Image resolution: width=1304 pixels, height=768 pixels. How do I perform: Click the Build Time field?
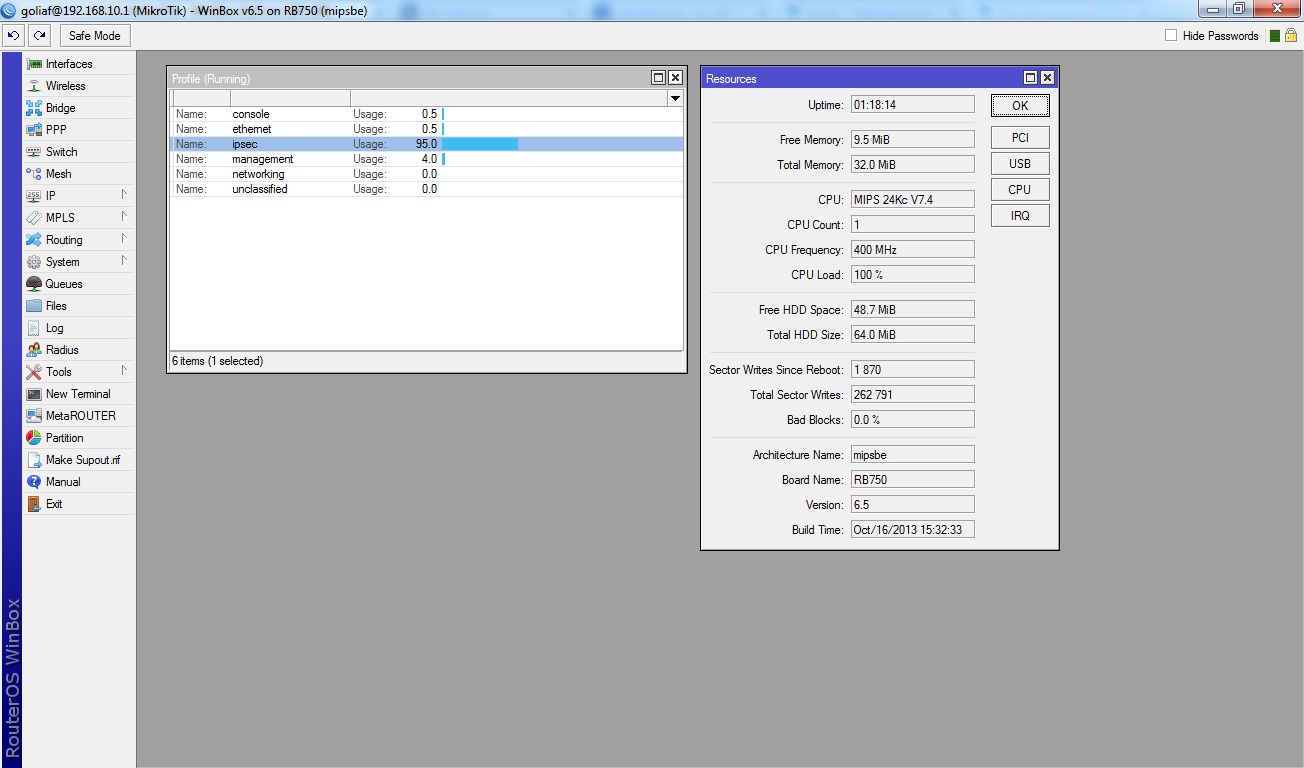click(912, 530)
